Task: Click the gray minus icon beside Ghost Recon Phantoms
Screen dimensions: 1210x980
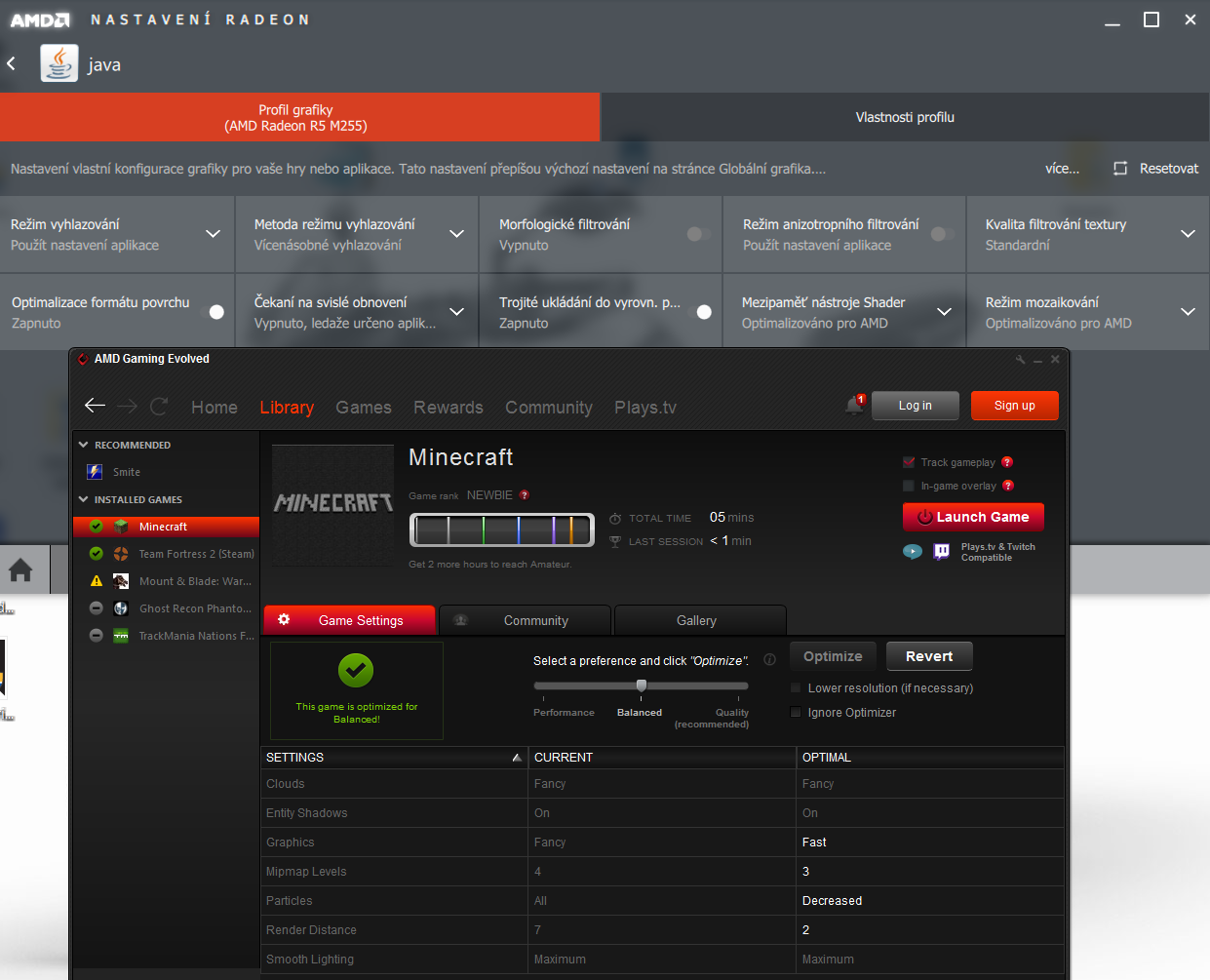Action: click(96, 608)
